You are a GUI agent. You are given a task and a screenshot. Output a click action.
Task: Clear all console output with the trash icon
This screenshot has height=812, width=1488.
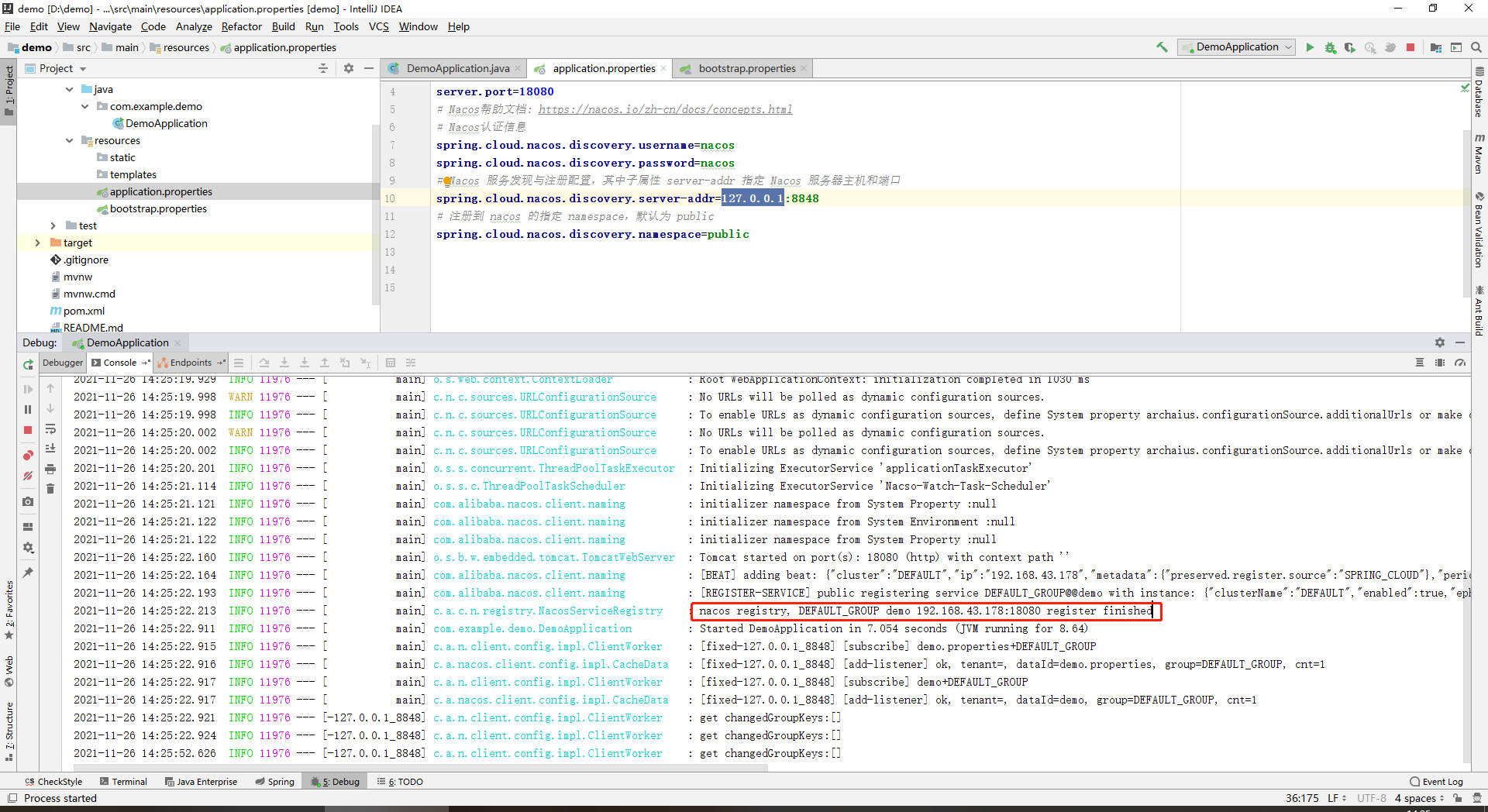click(50, 489)
